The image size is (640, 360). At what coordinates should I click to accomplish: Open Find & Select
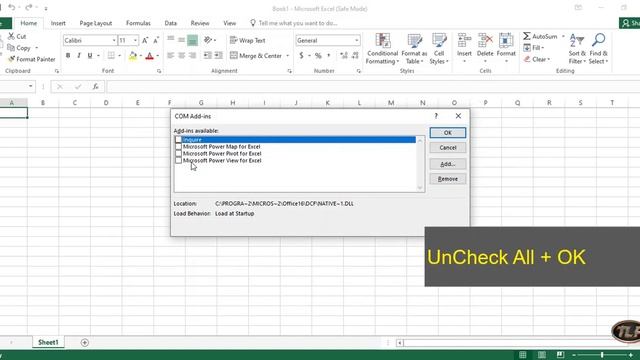tap(598, 49)
